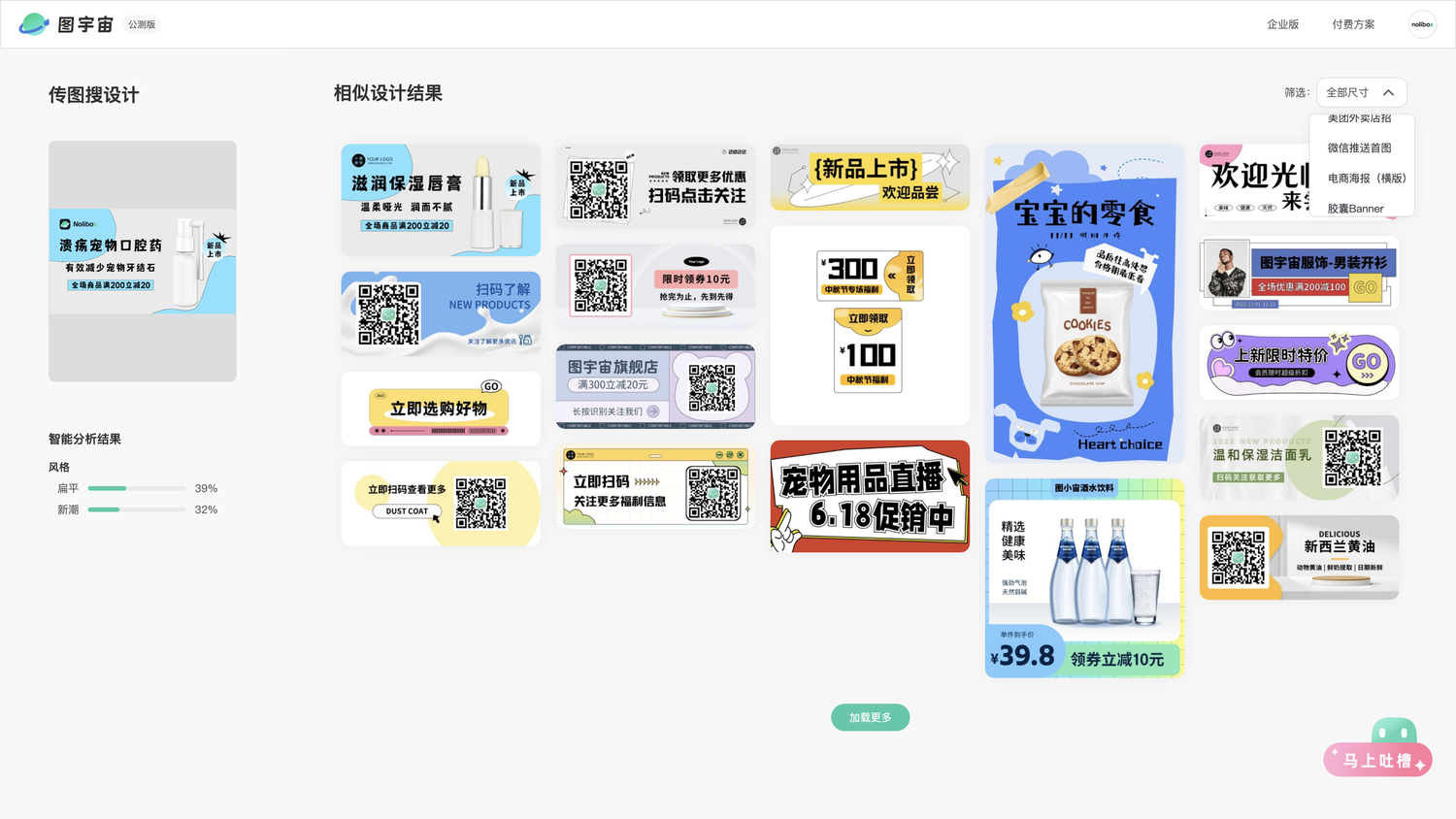
Task: Open the 宝宝的零食 cookies poster template
Action: pos(1084,304)
